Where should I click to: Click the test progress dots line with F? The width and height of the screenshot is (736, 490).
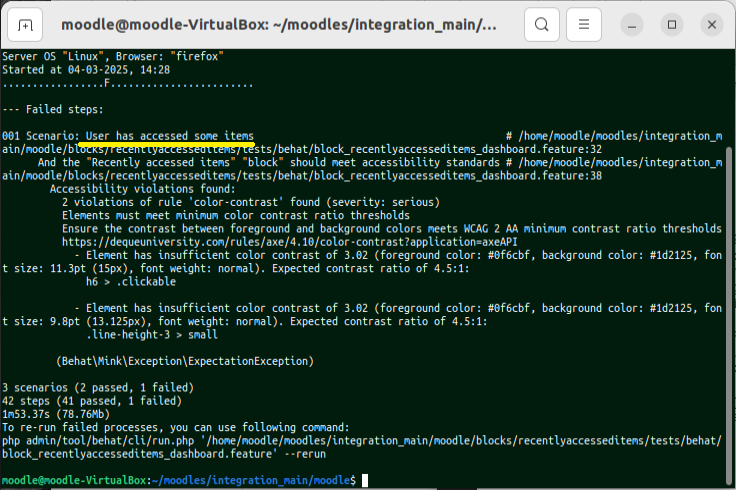click(x=128, y=83)
